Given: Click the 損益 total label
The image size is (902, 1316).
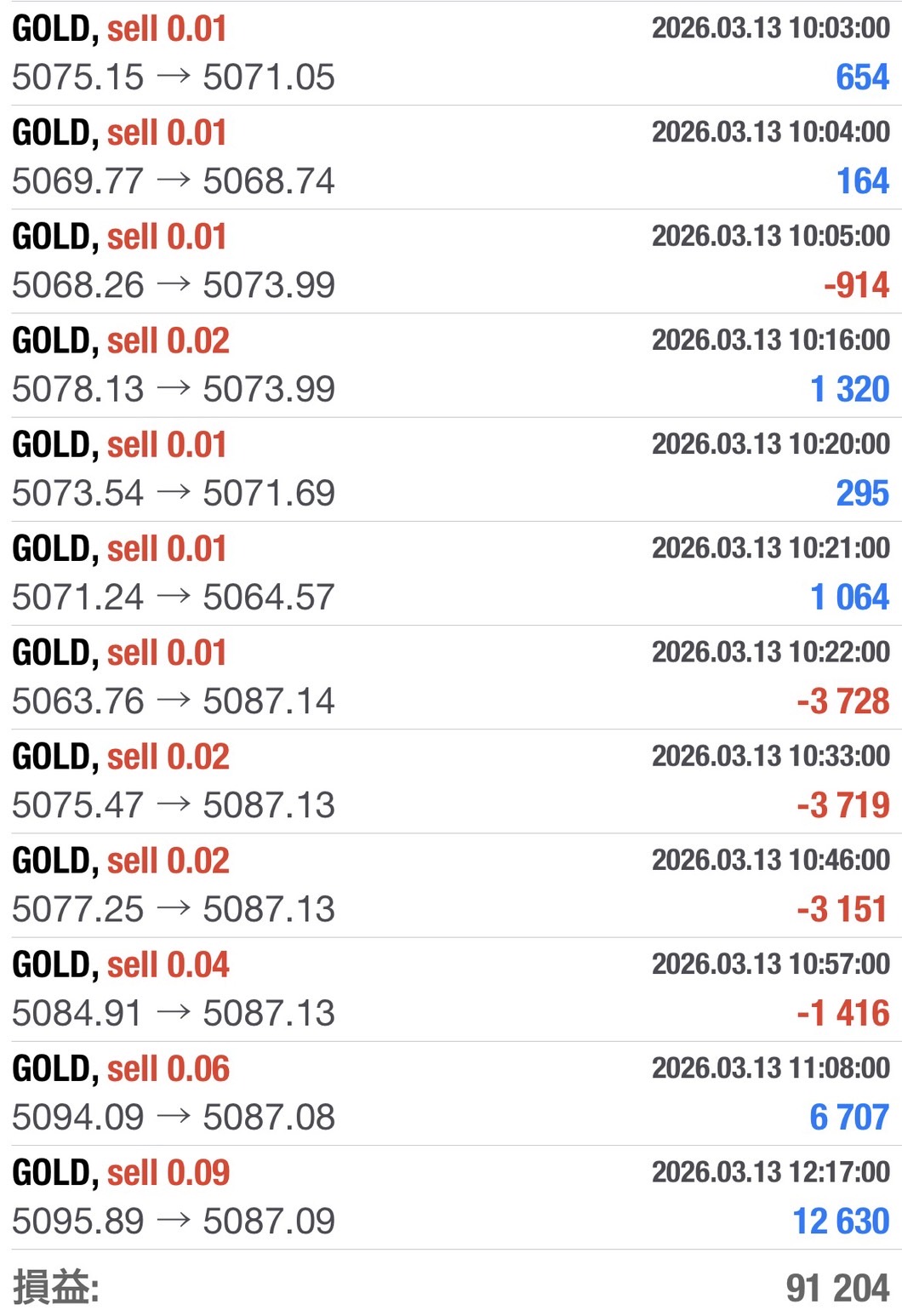Looking at the screenshot, I should click(x=56, y=1287).
